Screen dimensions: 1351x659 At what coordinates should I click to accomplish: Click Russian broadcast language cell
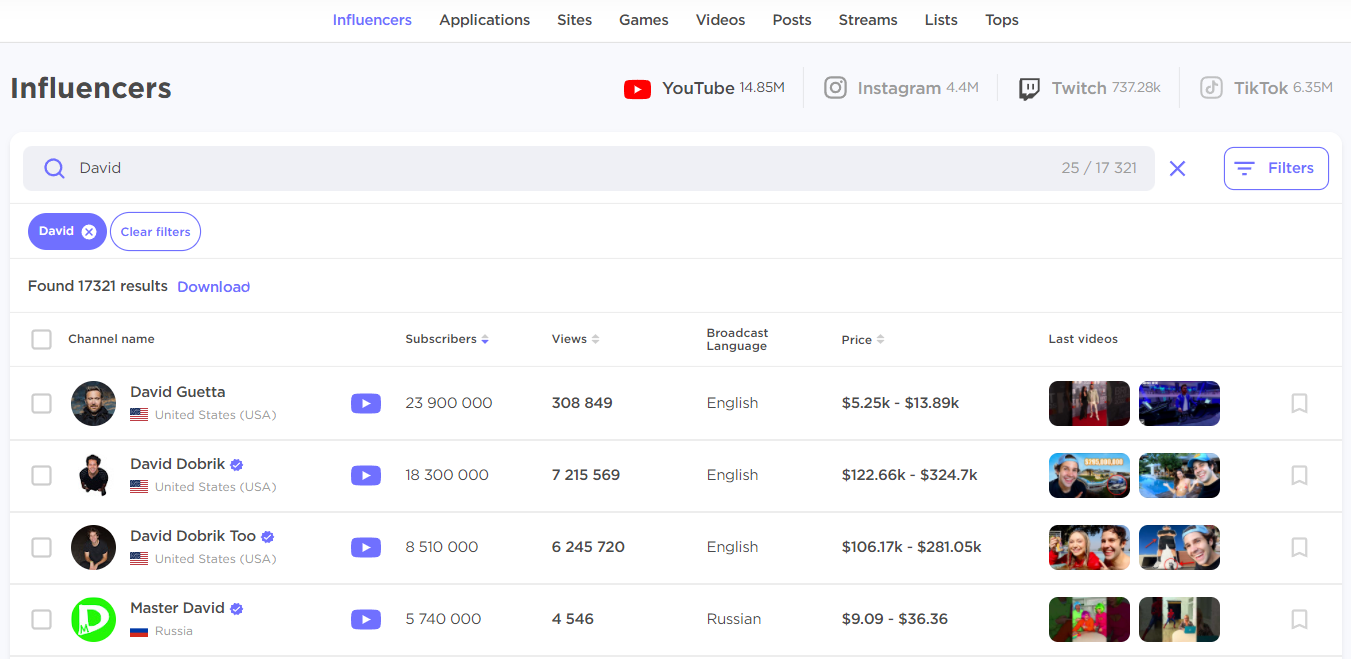734,619
